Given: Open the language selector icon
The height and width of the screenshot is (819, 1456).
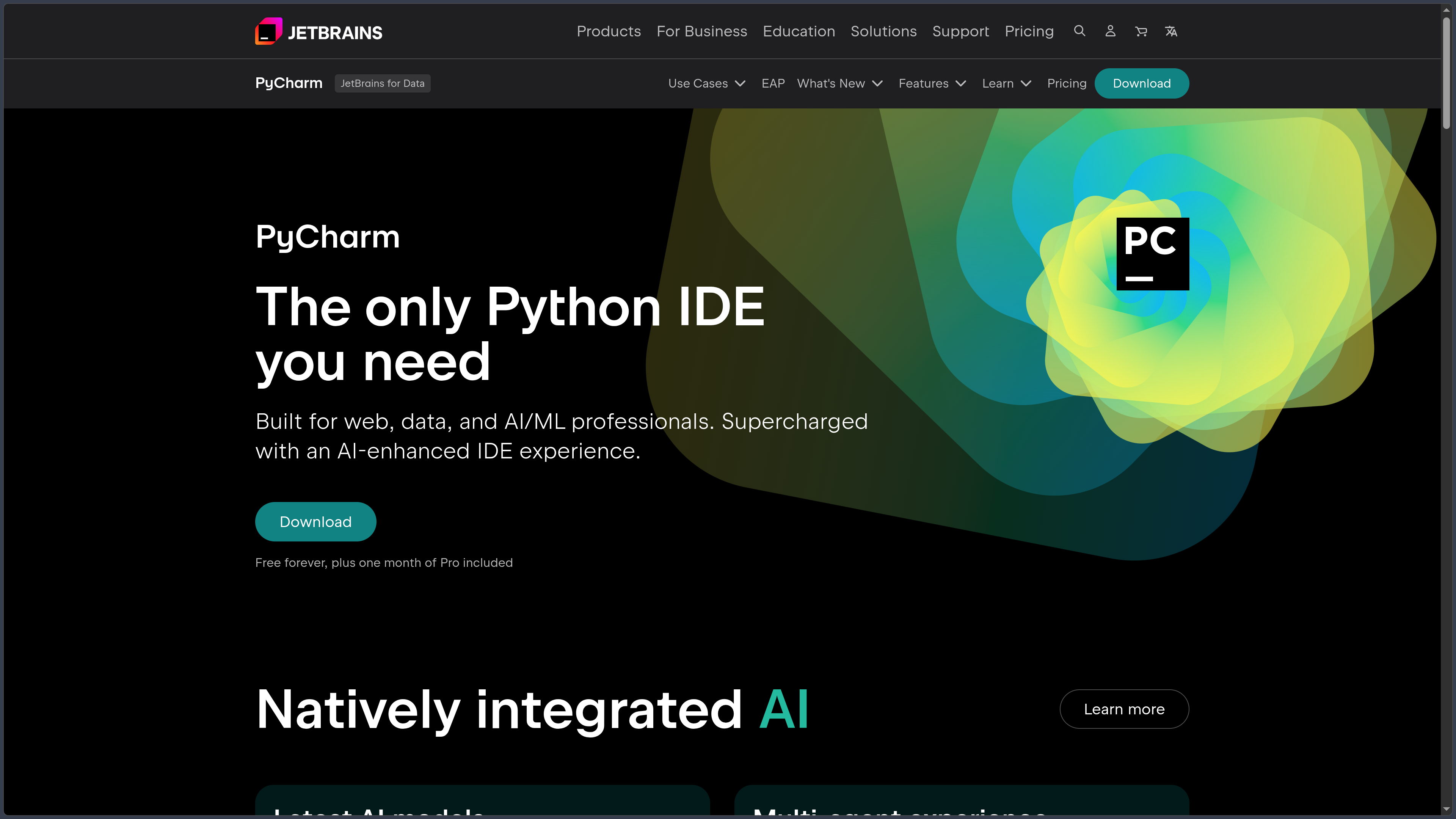Looking at the screenshot, I should coord(1171,31).
